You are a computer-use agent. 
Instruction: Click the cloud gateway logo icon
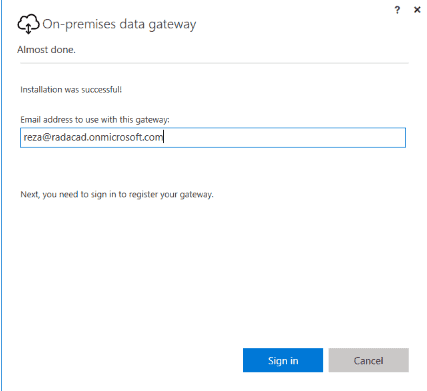pos(28,24)
